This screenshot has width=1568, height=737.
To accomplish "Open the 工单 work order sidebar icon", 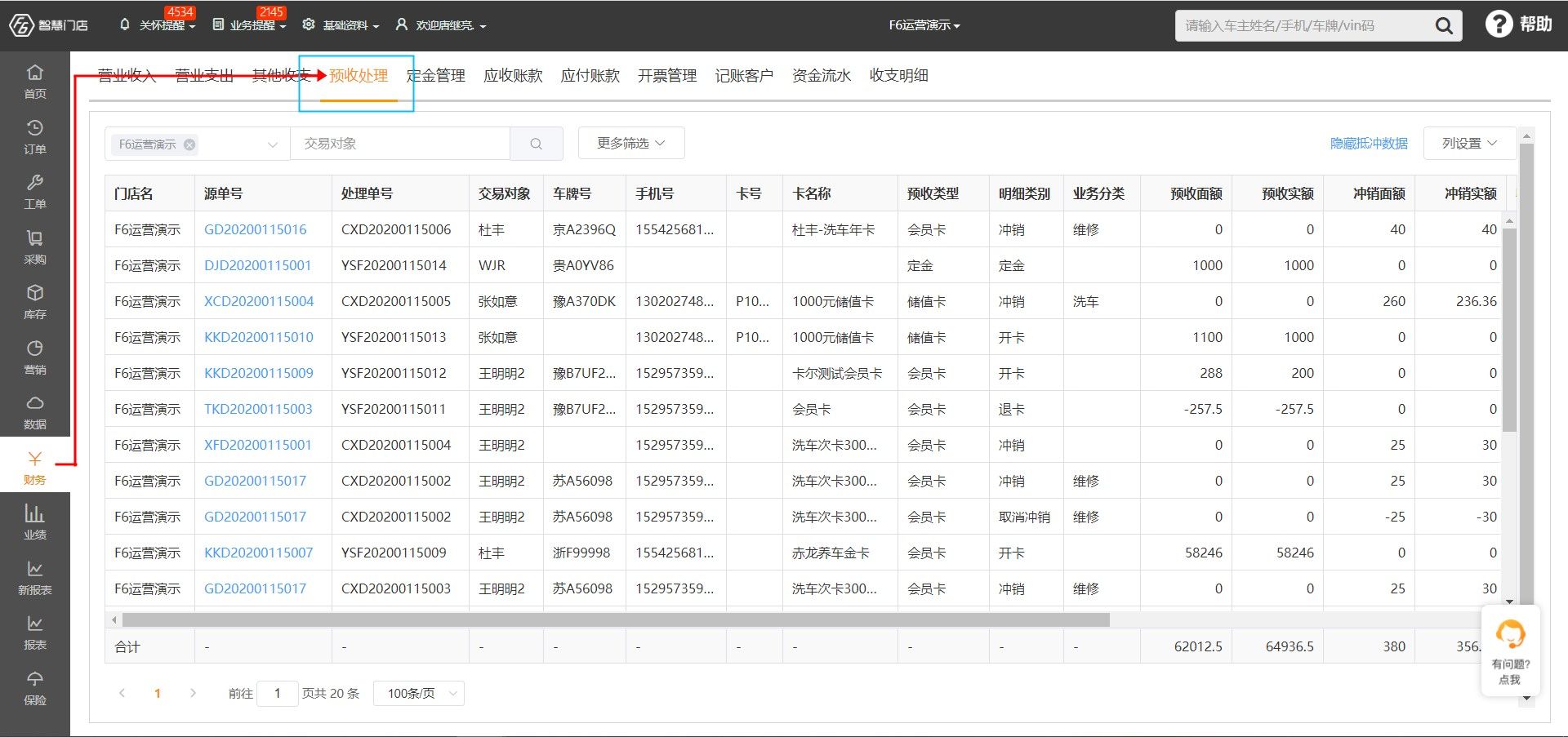I will (35, 191).
